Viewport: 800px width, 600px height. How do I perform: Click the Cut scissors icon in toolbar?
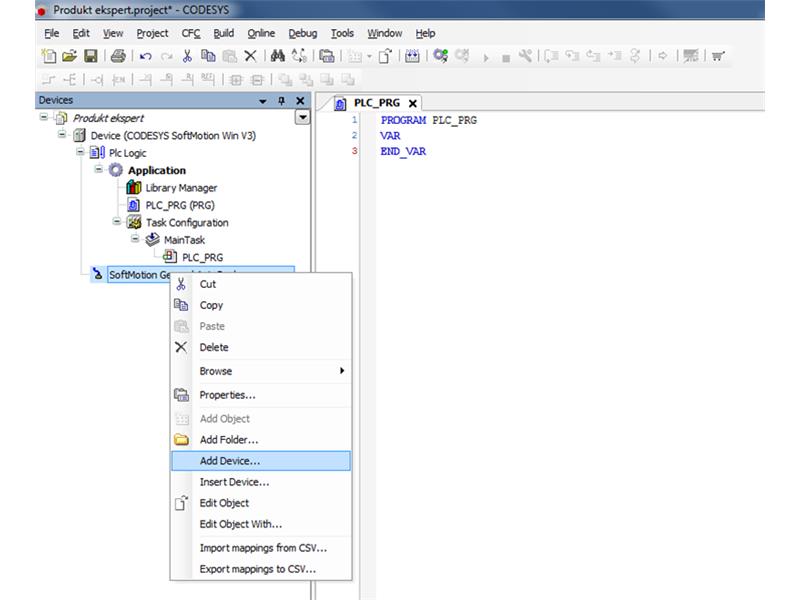pos(187,56)
